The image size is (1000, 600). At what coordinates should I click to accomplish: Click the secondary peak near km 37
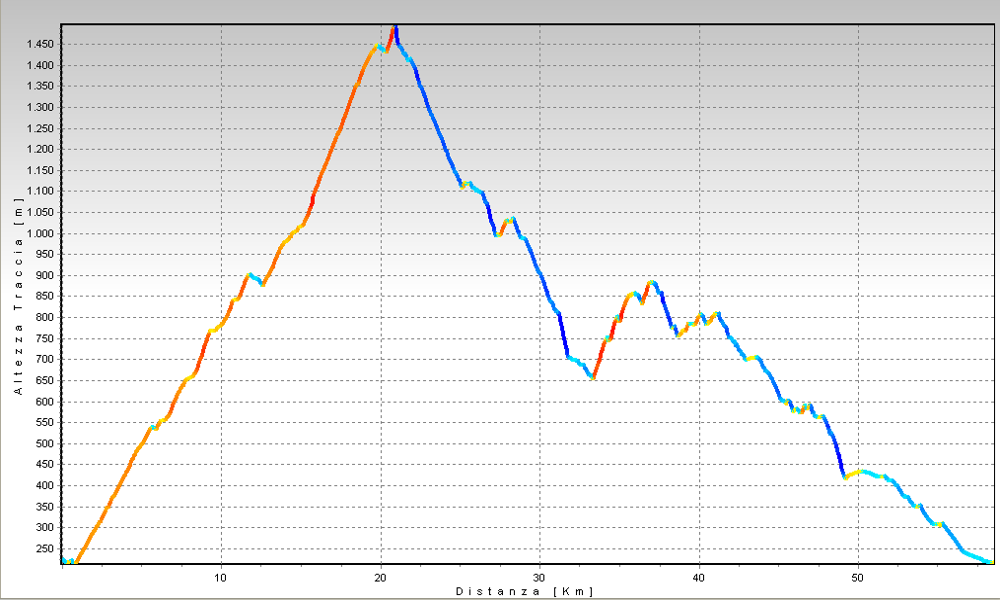pyautogui.click(x=652, y=282)
